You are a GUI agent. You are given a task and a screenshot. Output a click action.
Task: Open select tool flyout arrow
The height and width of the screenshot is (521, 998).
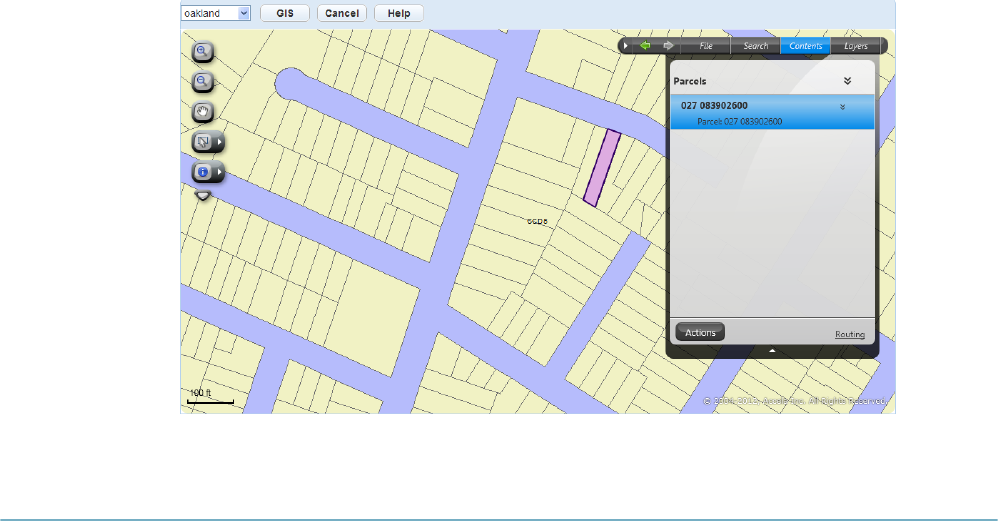pyautogui.click(x=220, y=142)
